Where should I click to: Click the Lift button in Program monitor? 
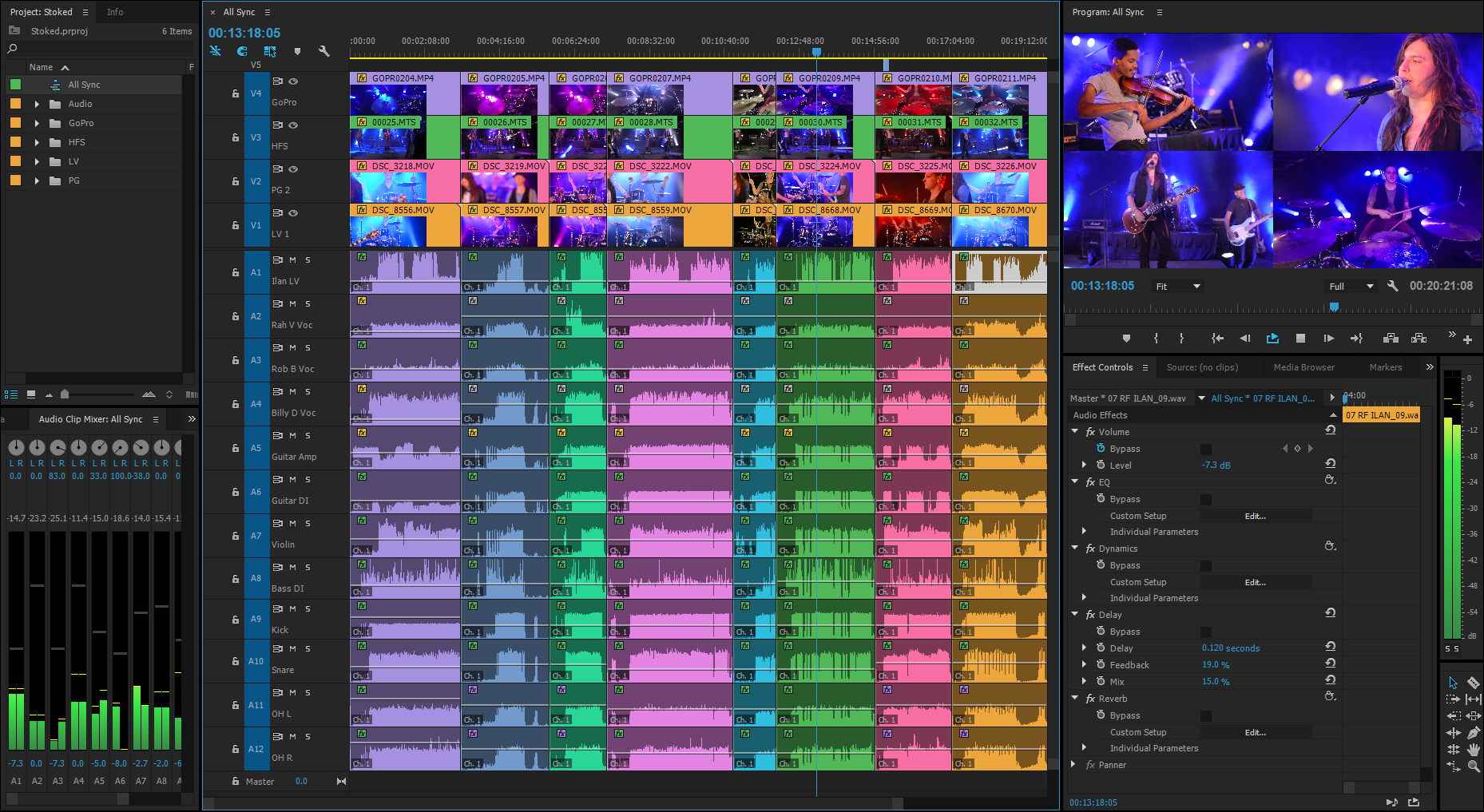tap(1391, 339)
